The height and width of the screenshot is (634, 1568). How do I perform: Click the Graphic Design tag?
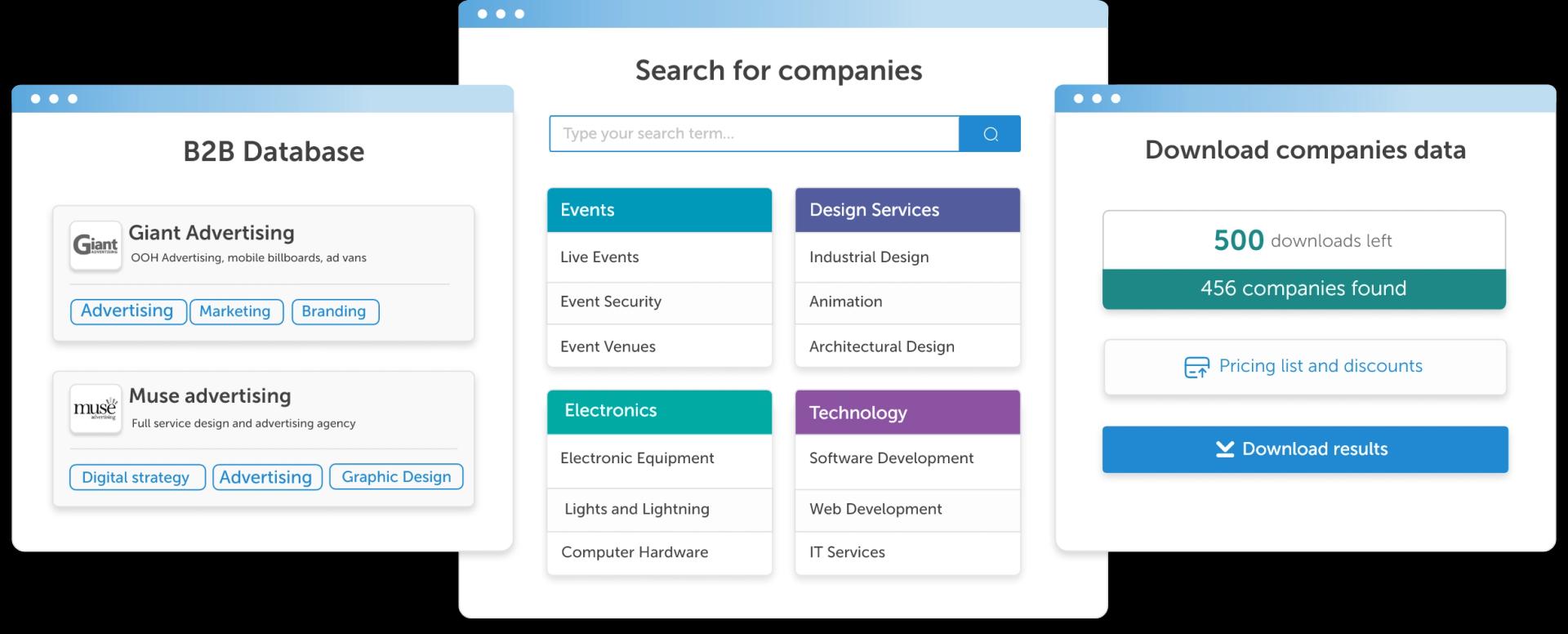[x=396, y=477]
